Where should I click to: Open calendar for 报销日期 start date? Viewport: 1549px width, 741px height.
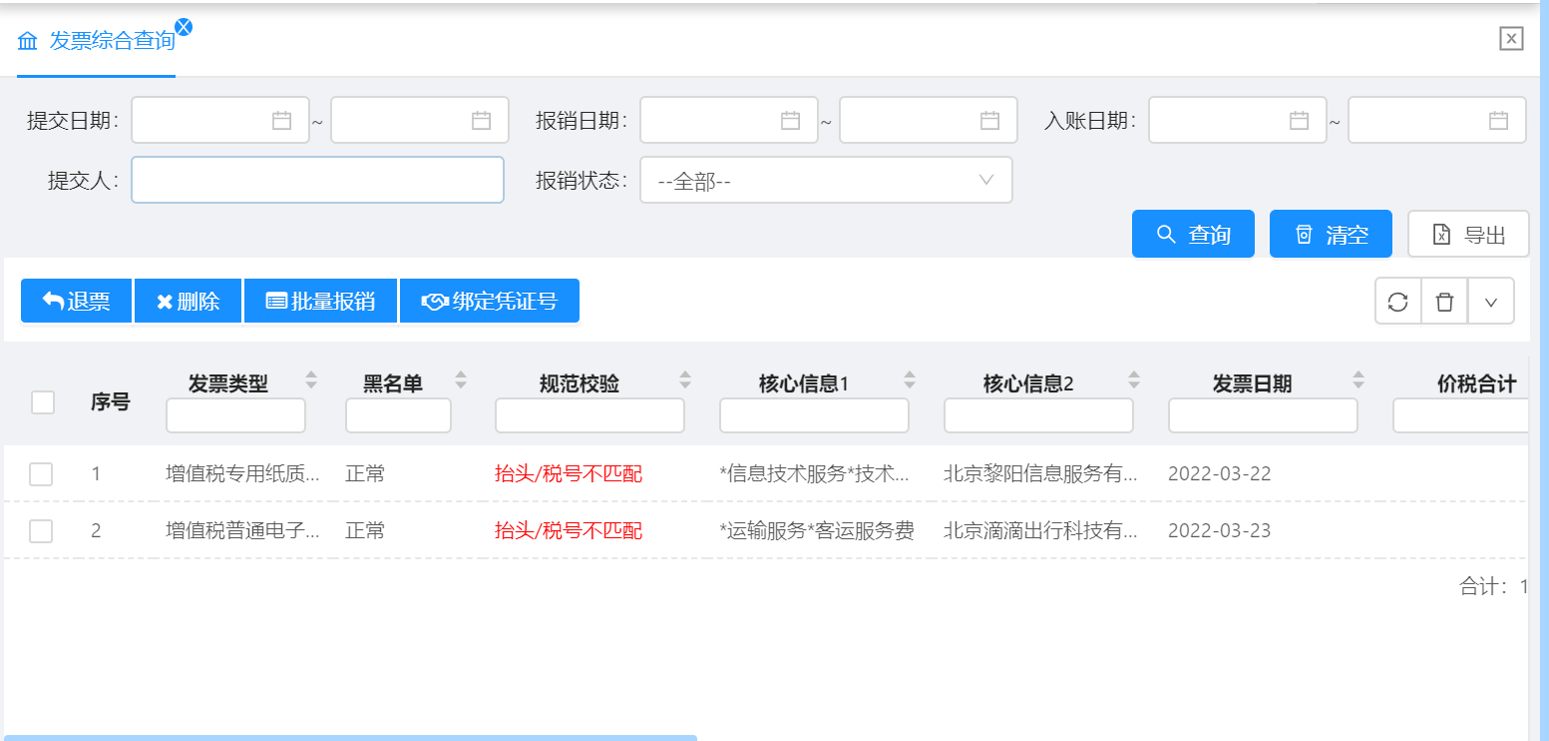pos(791,121)
